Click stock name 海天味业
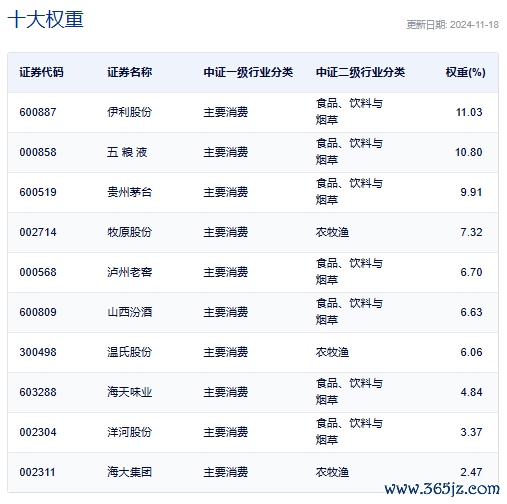This screenshot has width=507, height=504. point(129,392)
